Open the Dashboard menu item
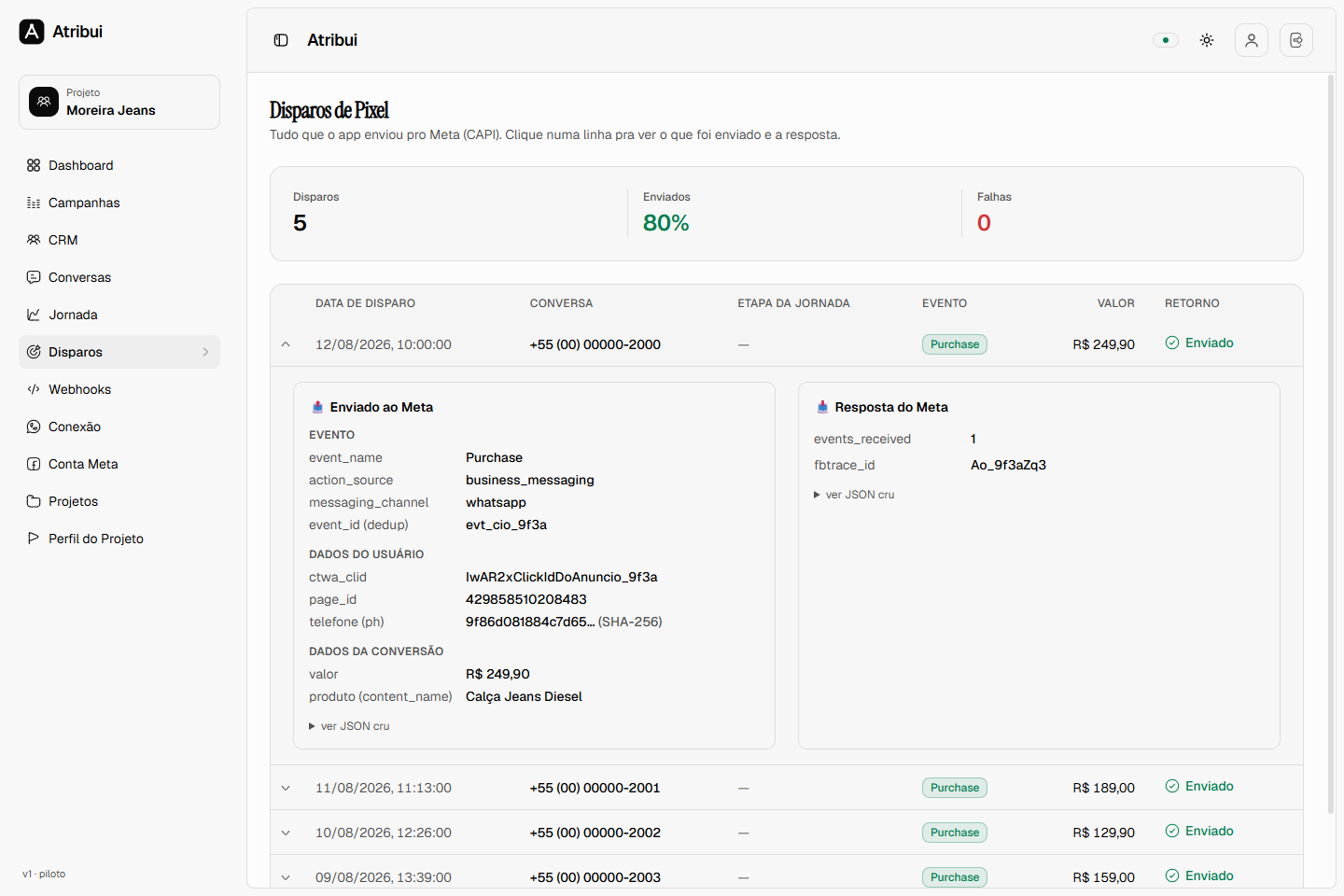1344x896 pixels. [x=119, y=165]
